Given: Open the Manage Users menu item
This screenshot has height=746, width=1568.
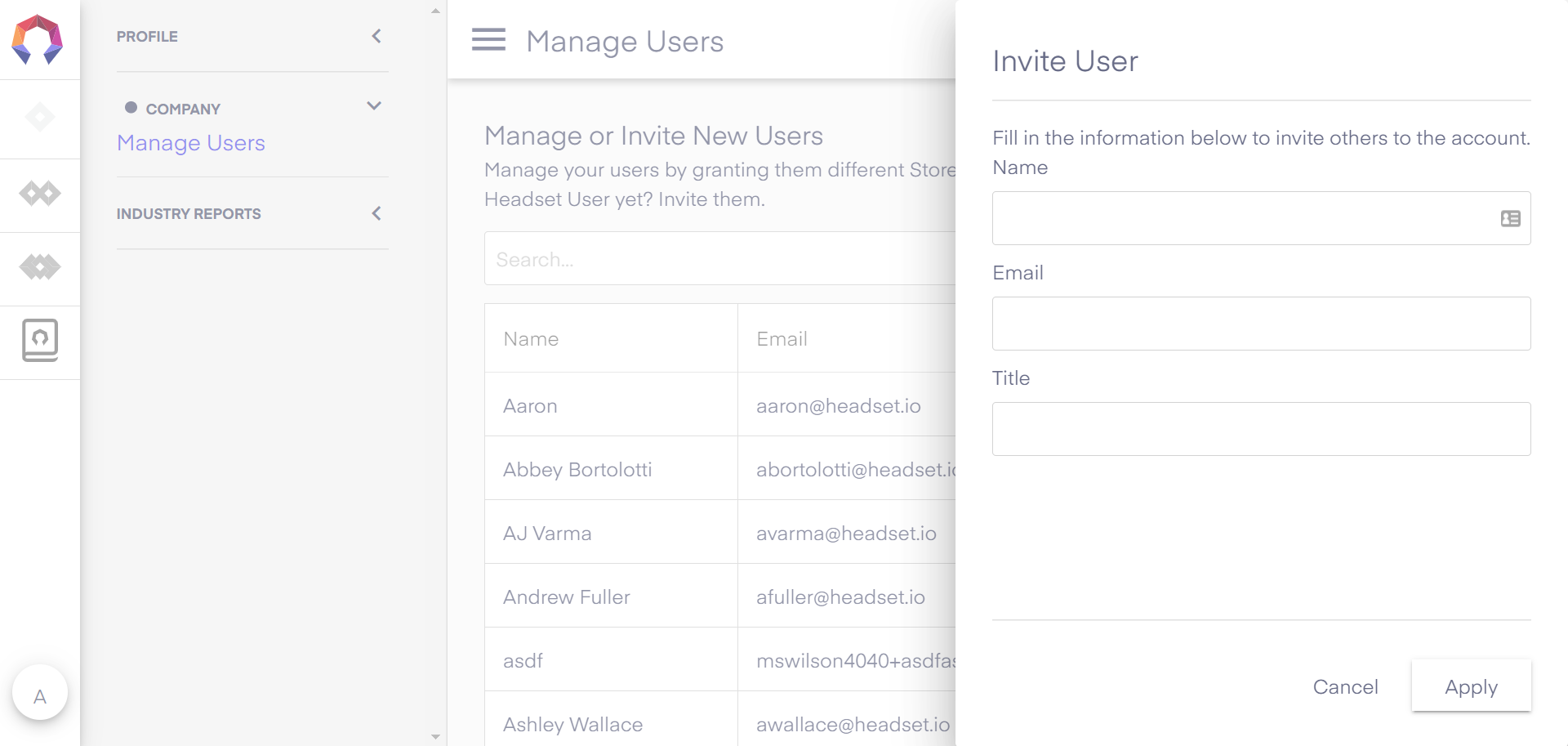Looking at the screenshot, I should click(191, 143).
